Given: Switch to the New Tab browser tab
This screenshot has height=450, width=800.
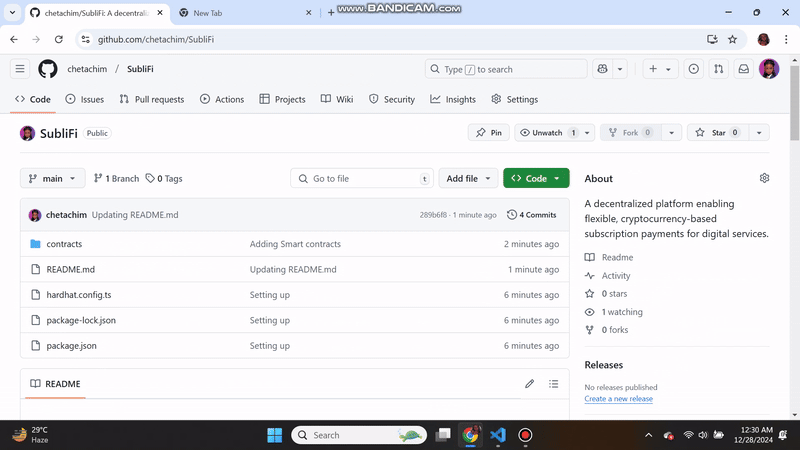Looking at the screenshot, I should (x=245, y=13).
